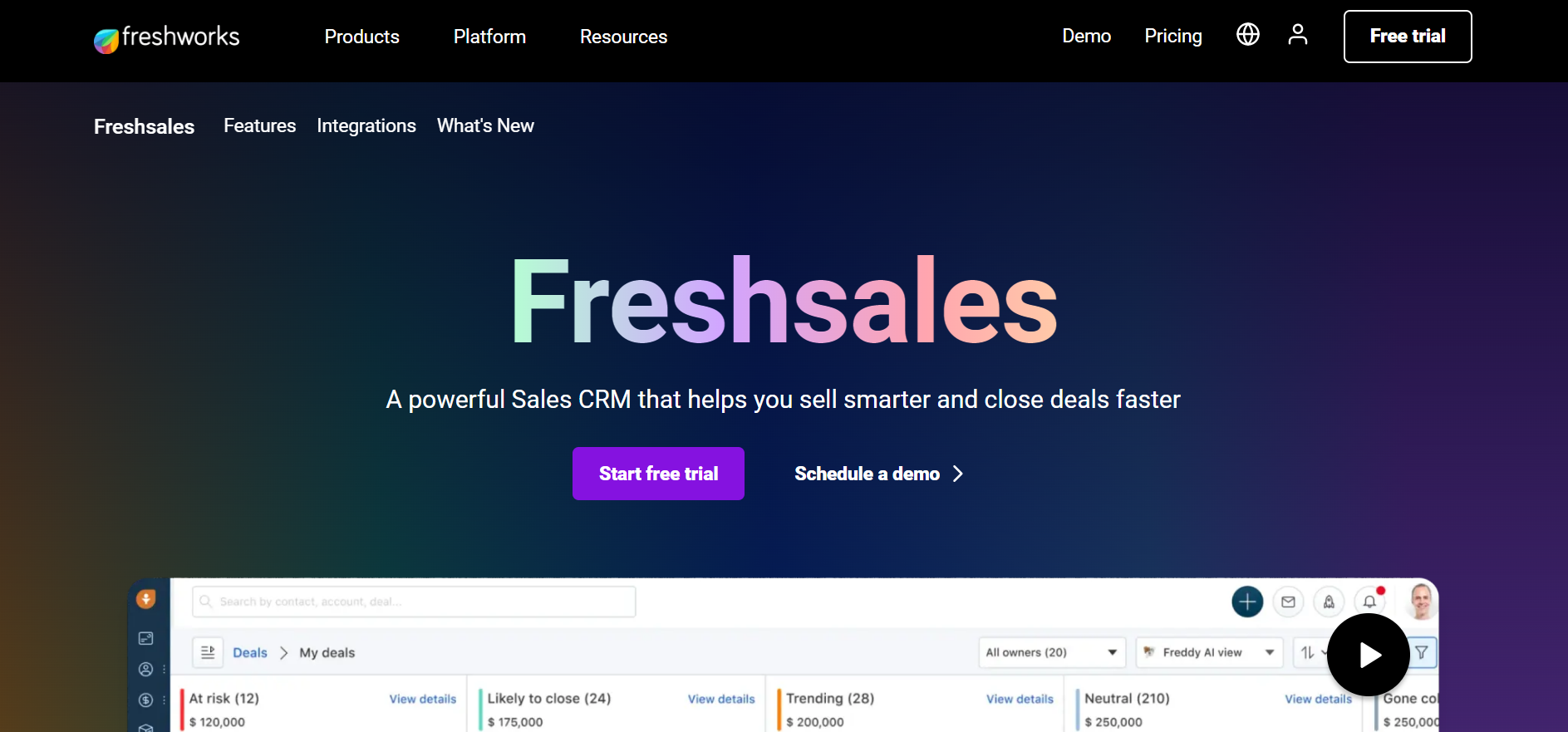Expand the All owners (20) dropdown
The width and height of the screenshot is (1568, 732).
point(1051,652)
